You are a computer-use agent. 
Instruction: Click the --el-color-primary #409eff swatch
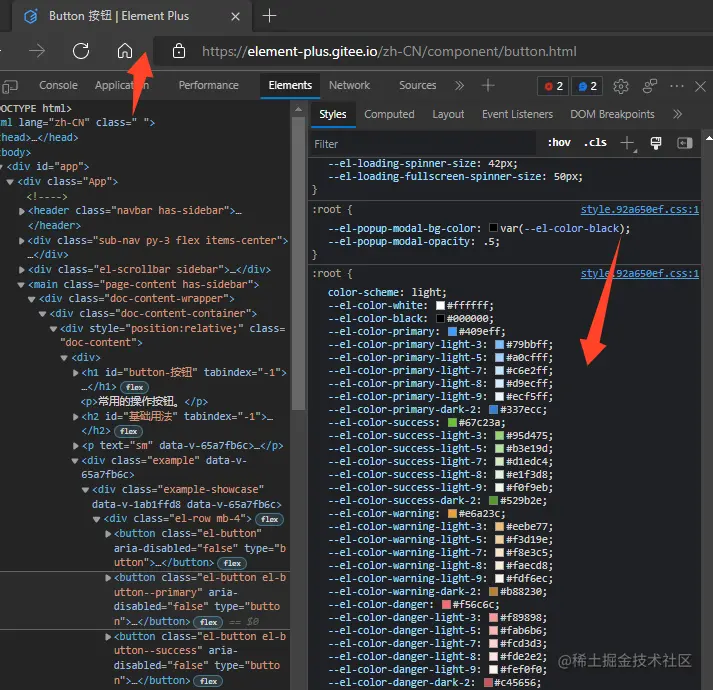coord(452,332)
